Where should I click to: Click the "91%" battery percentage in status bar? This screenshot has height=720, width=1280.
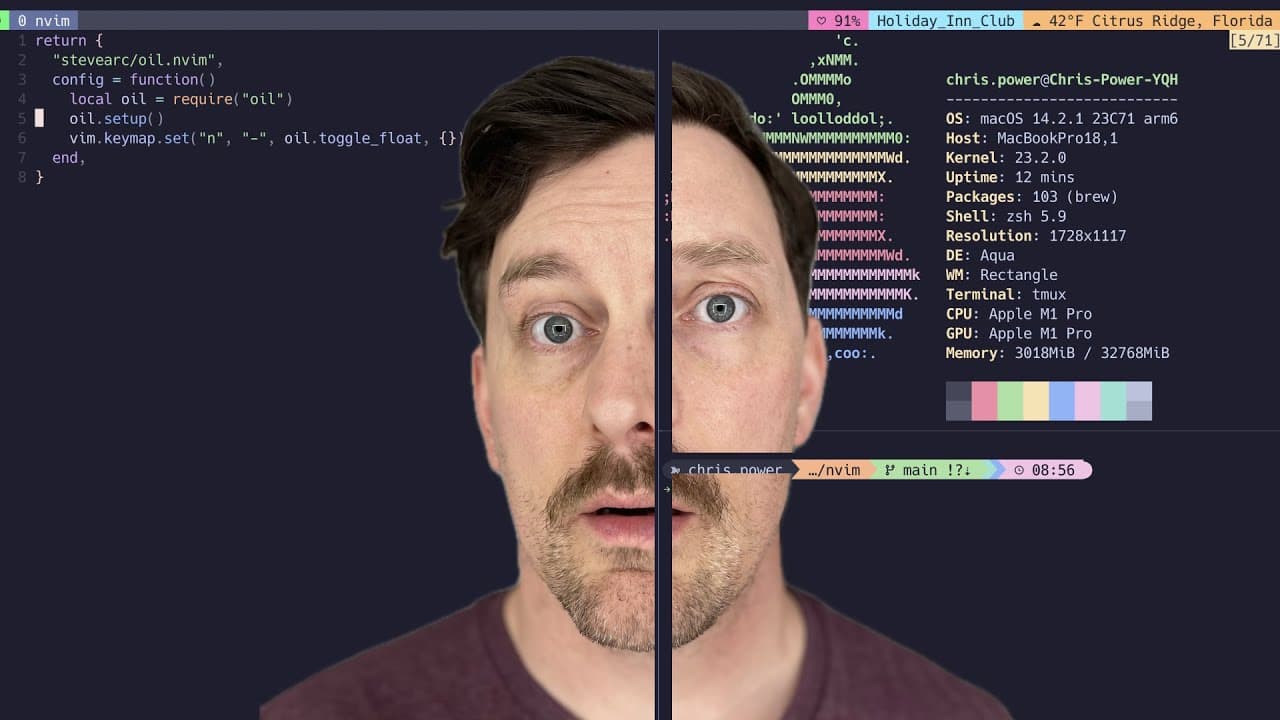pos(847,21)
